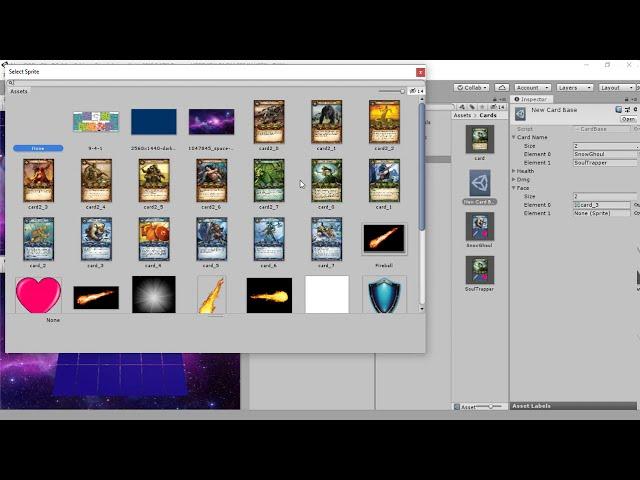Open the Account dropdown
The height and width of the screenshot is (480, 640).
[x=532, y=88]
